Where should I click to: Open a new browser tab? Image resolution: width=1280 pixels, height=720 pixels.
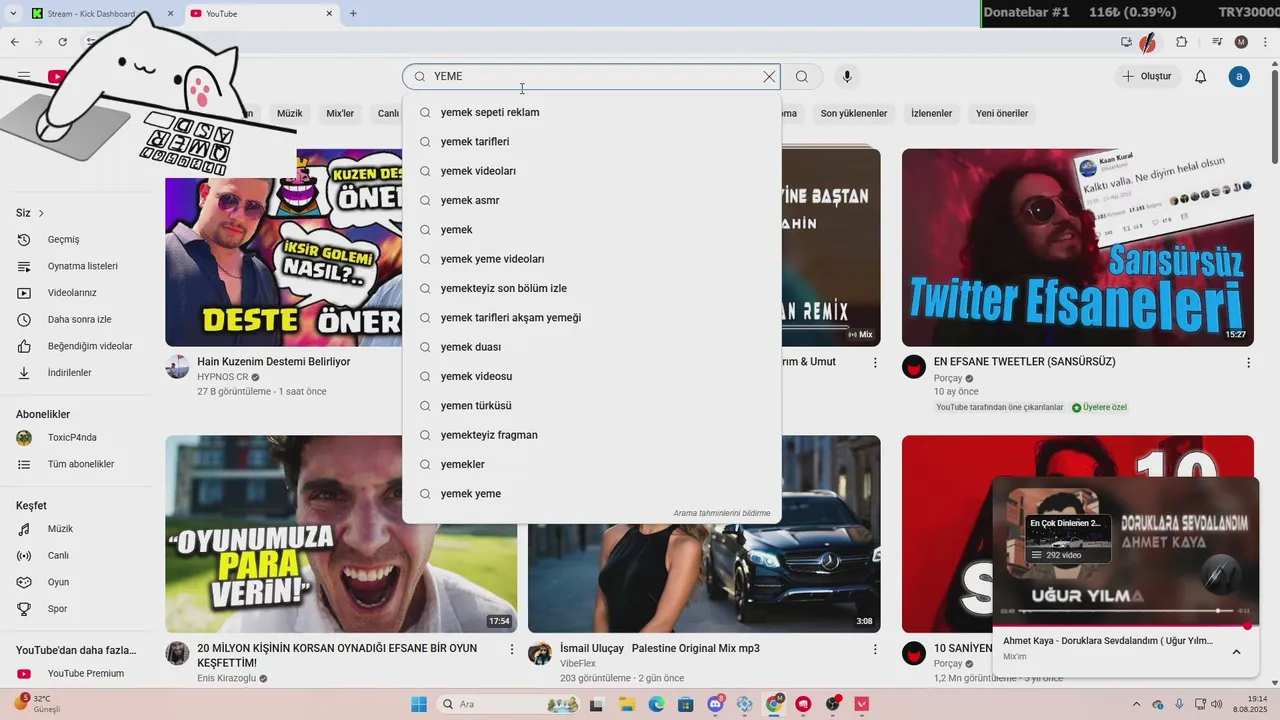tap(353, 14)
